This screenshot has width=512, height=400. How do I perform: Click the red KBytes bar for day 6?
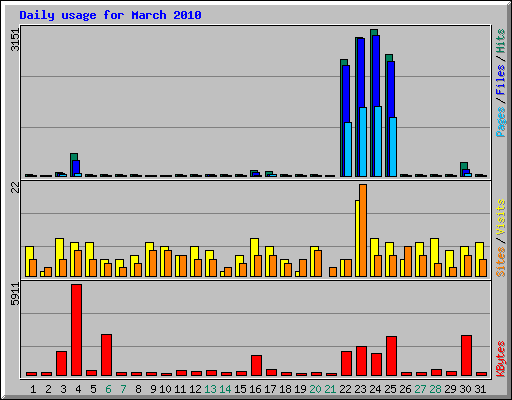(x=106, y=355)
